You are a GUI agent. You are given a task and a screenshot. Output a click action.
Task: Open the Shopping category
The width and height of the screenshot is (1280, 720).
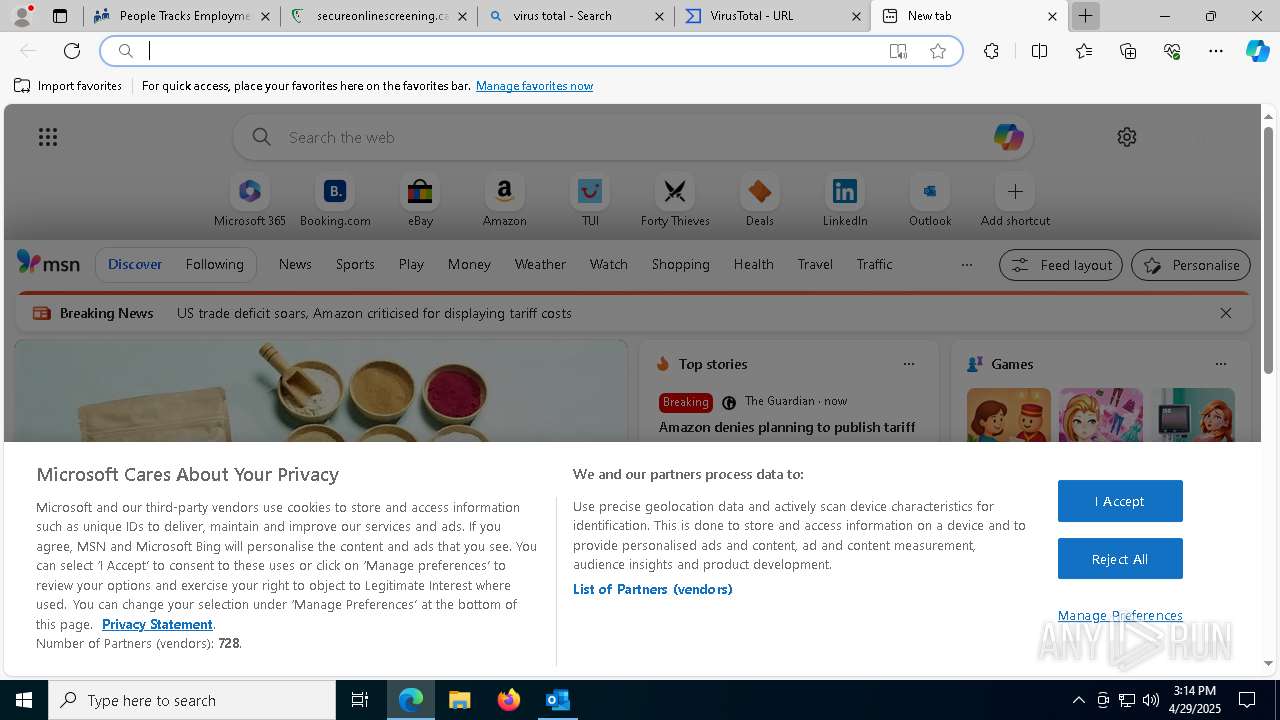(x=680, y=264)
